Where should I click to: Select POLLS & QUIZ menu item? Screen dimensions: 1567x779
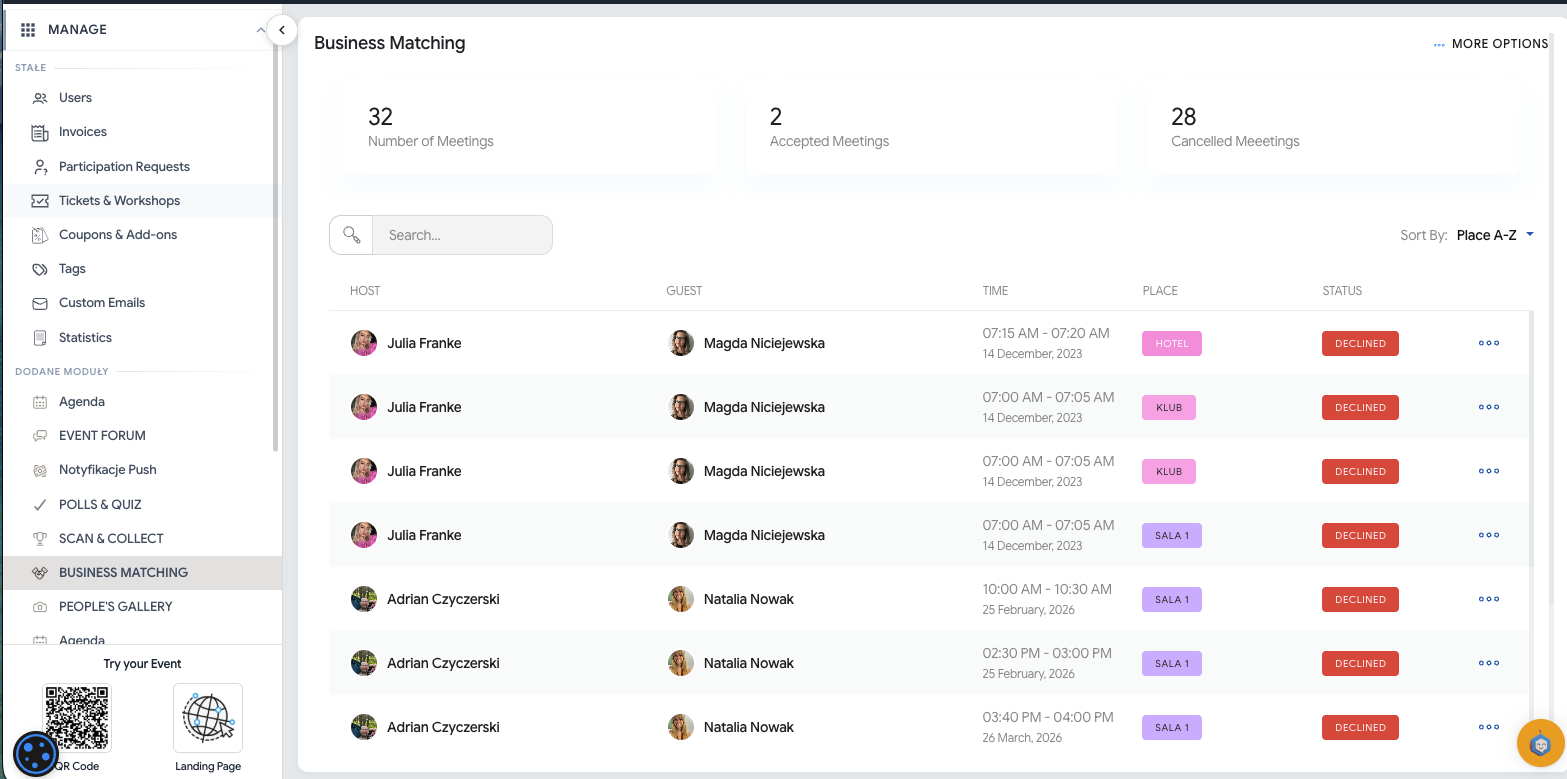point(100,505)
